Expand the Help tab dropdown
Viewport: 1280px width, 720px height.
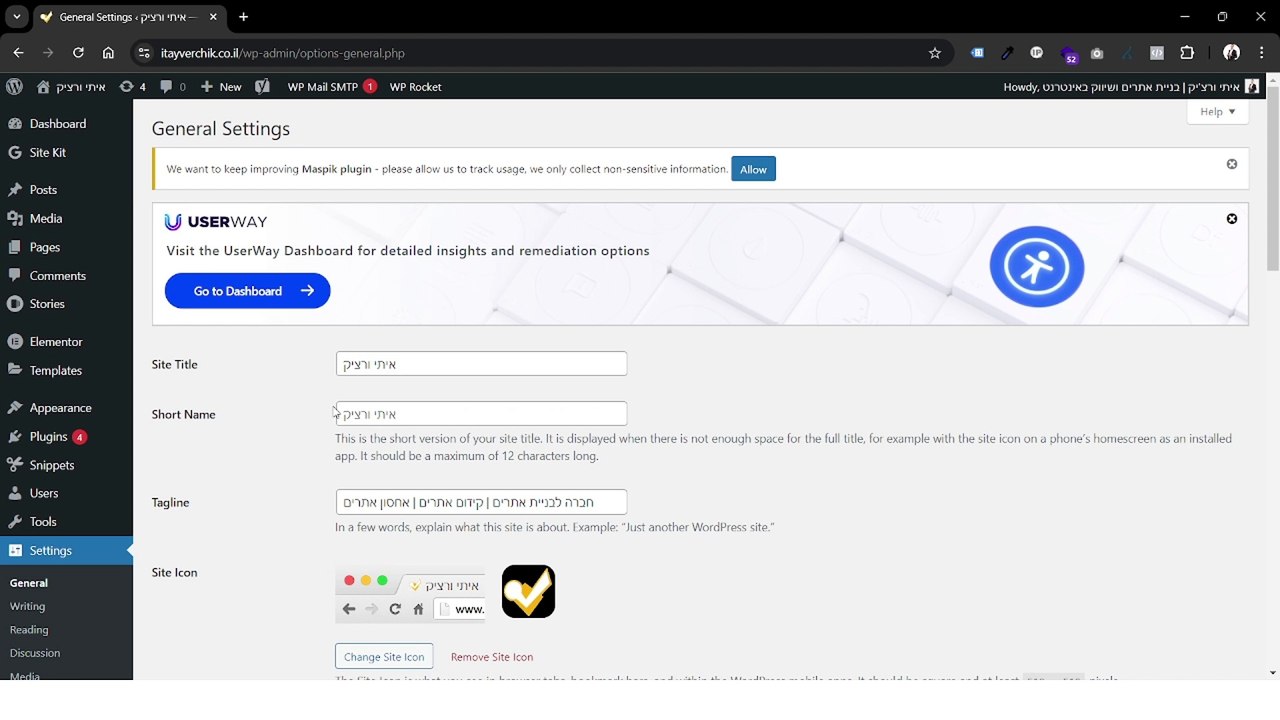pyautogui.click(x=1217, y=112)
